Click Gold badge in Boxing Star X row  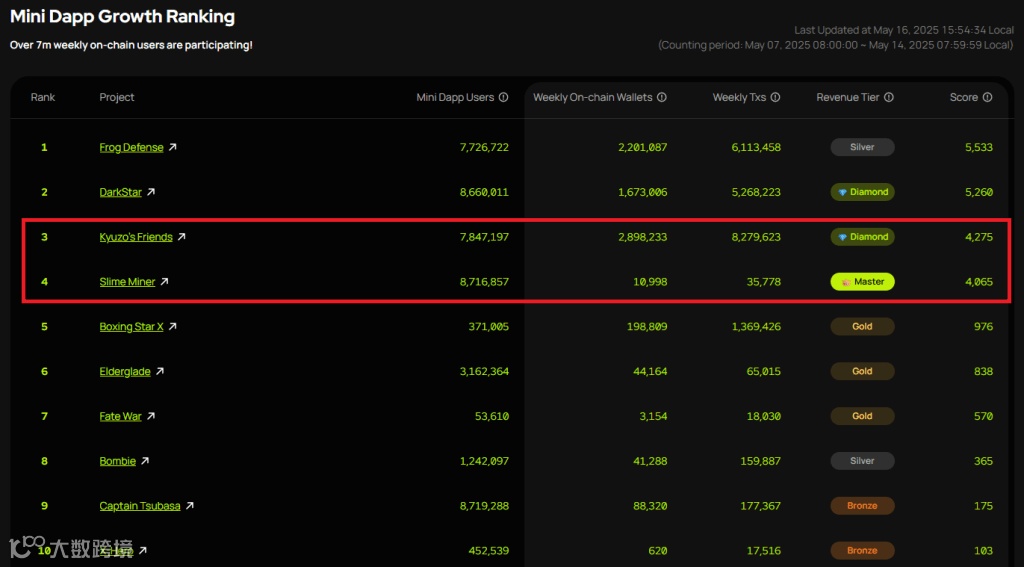pyautogui.click(x=862, y=326)
